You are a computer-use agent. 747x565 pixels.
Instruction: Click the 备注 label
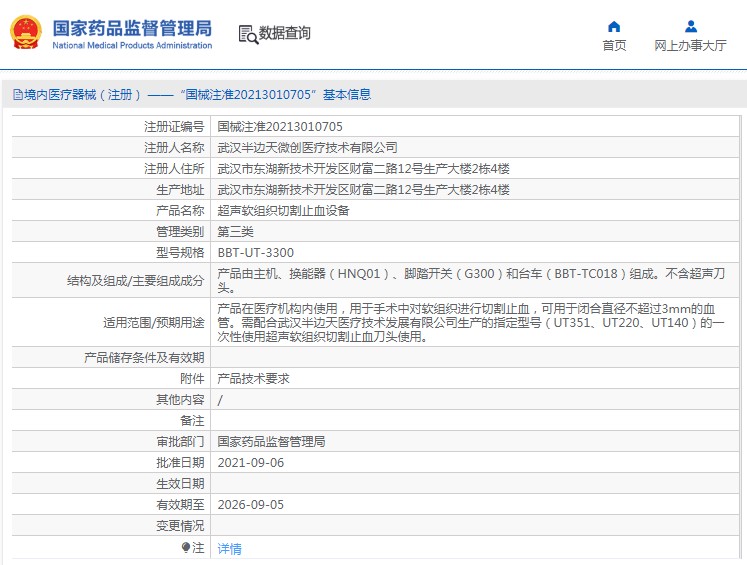pos(192,421)
